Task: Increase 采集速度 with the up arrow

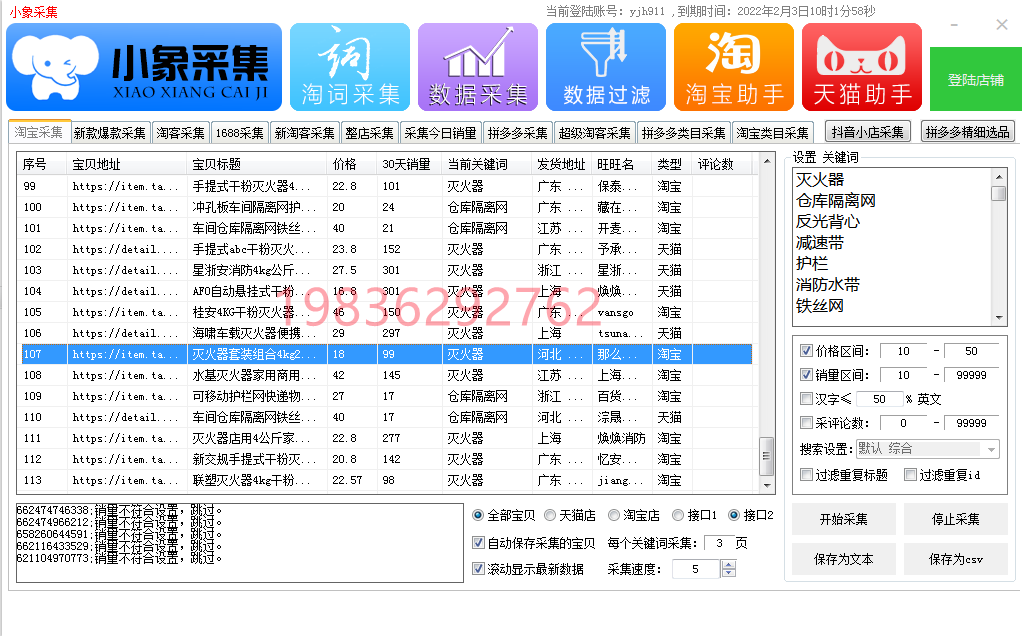Action: (728, 565)
